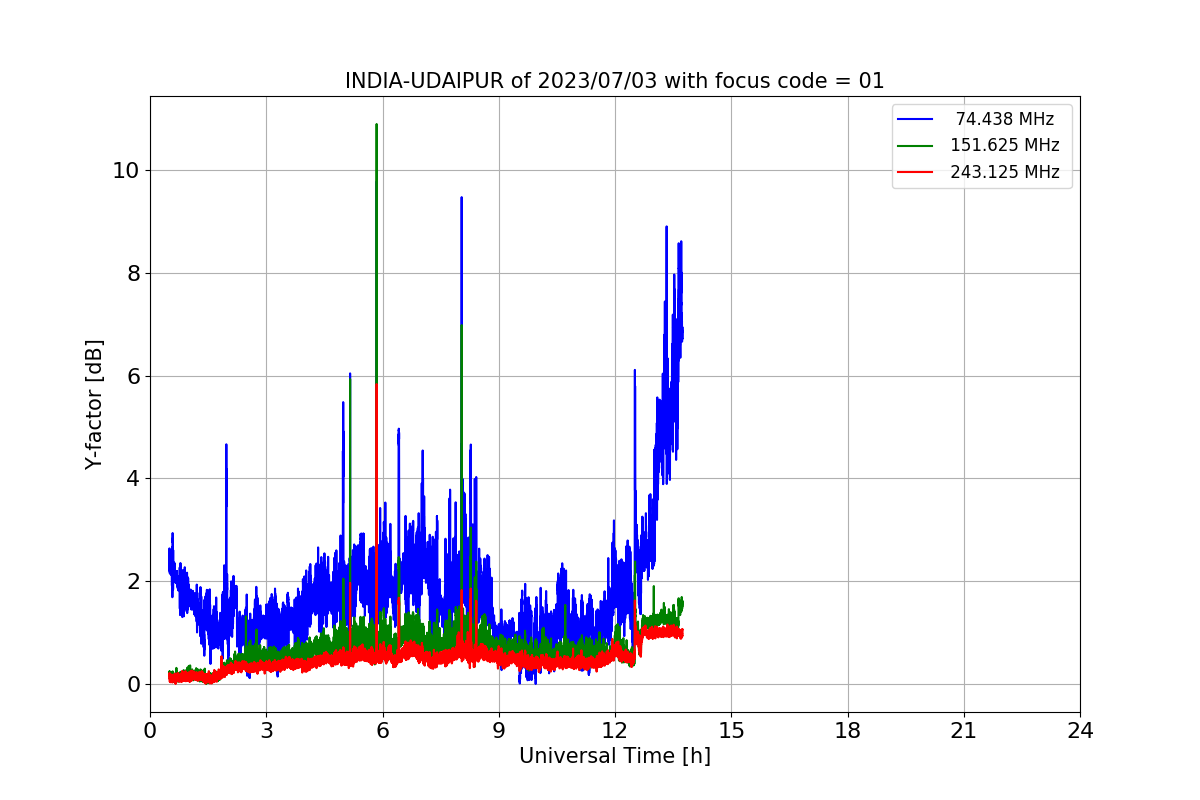Click the tallest green spike peak near 6h
Image resolution: width=1200 pixels, height=800 pixels.
coord(376,125)
